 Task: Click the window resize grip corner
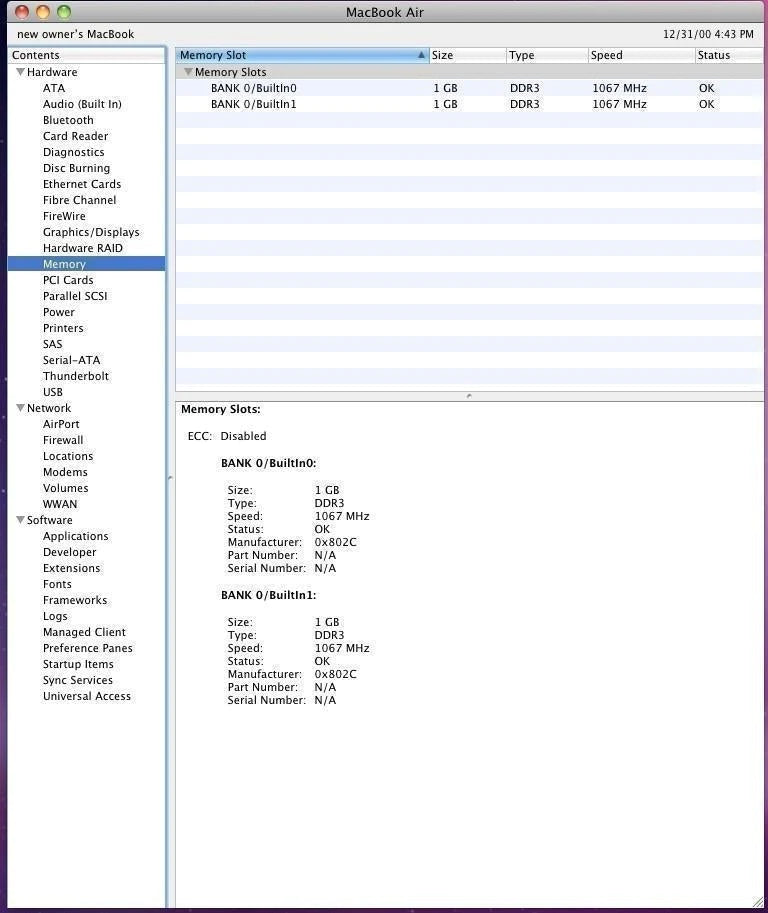pos(757,902)
